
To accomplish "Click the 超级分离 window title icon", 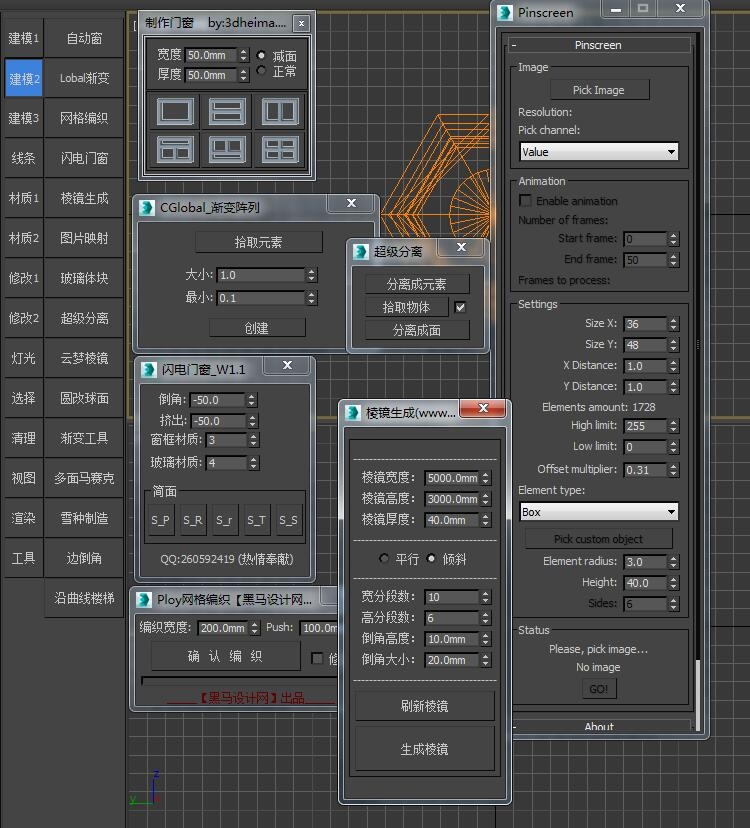I will (361, 252).
